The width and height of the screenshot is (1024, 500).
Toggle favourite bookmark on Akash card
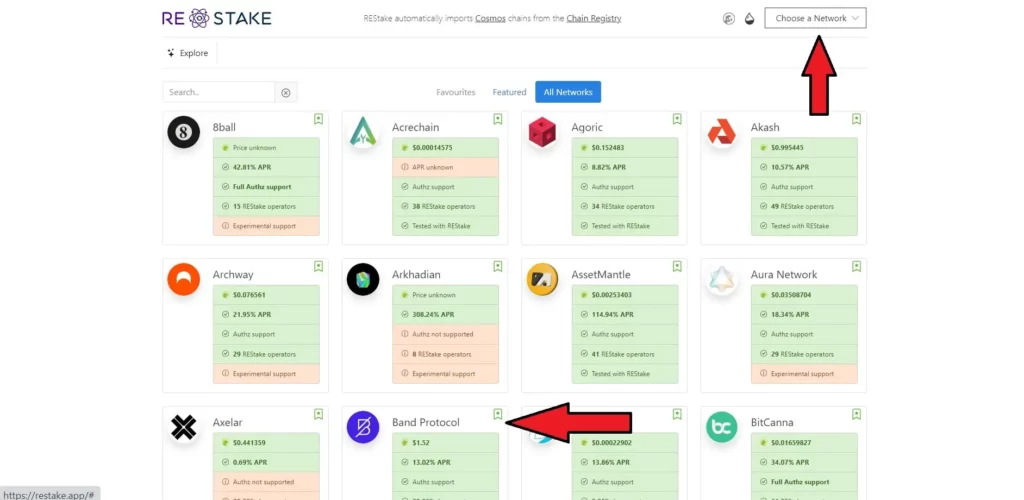coord(856,119)
